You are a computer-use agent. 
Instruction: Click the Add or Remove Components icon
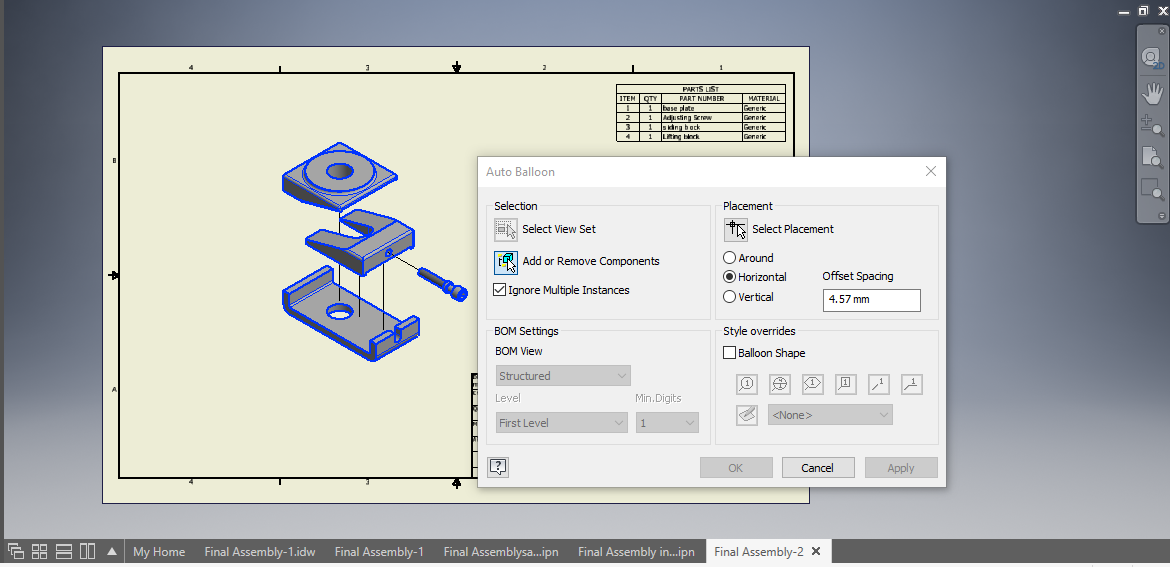point(506,263)
